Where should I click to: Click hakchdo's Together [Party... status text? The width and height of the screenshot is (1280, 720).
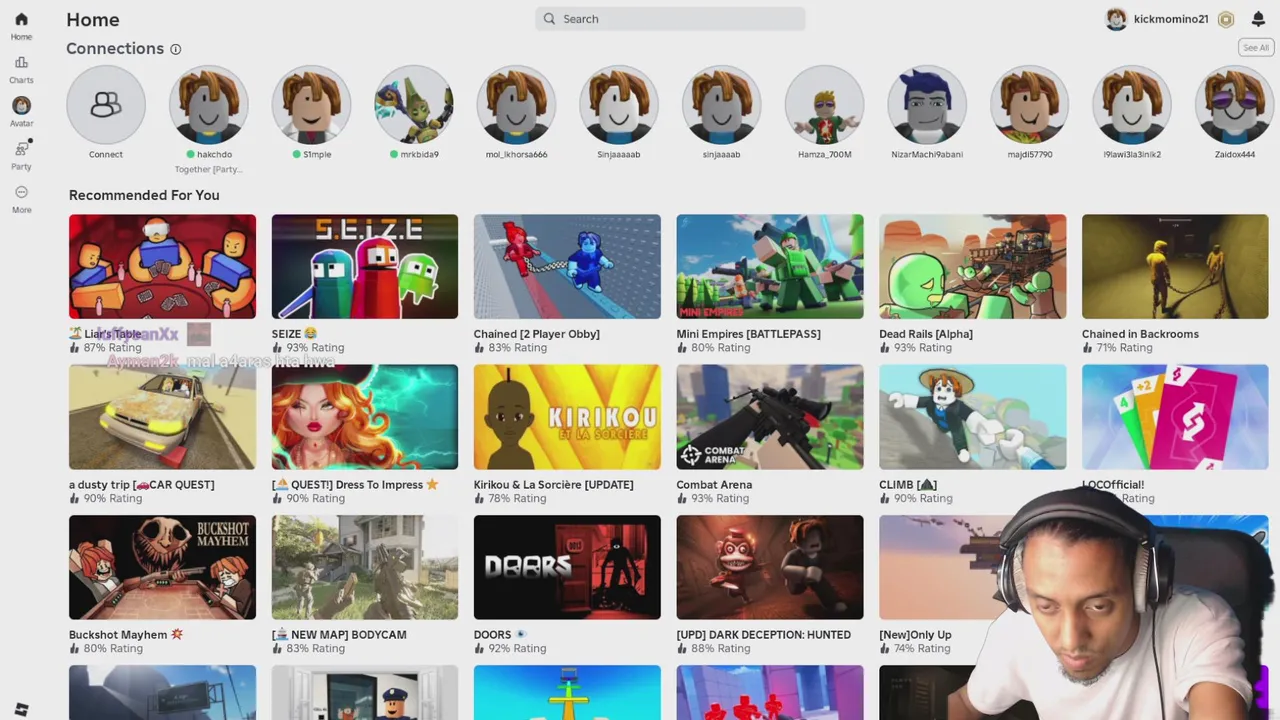[208, 170]
